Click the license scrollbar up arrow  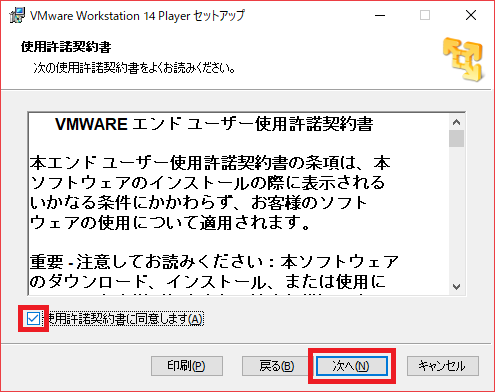pyautogui.click(x=456, y=122)
